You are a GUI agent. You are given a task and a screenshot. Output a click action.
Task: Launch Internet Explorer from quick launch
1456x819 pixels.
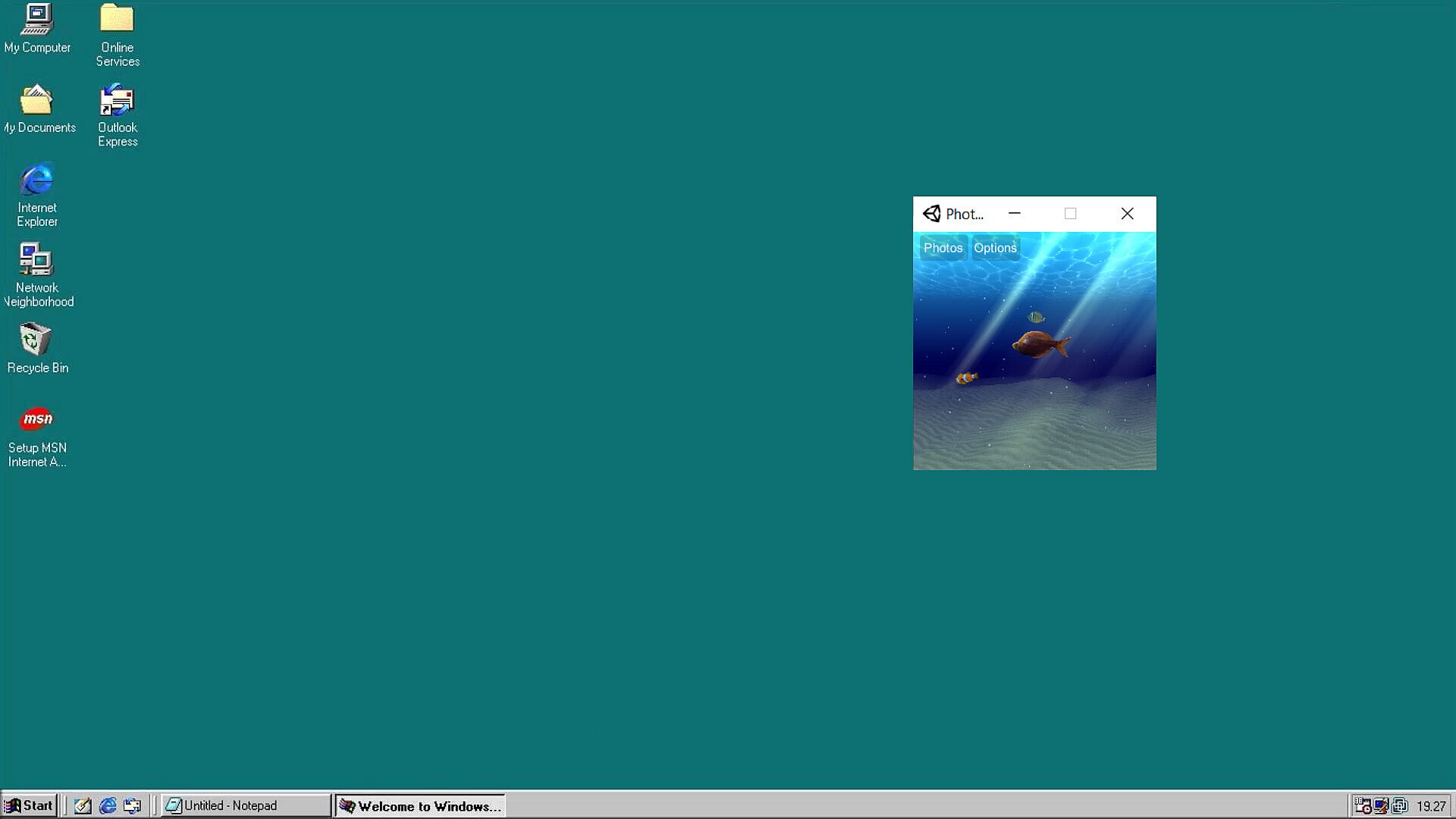(x=108, y=805)
